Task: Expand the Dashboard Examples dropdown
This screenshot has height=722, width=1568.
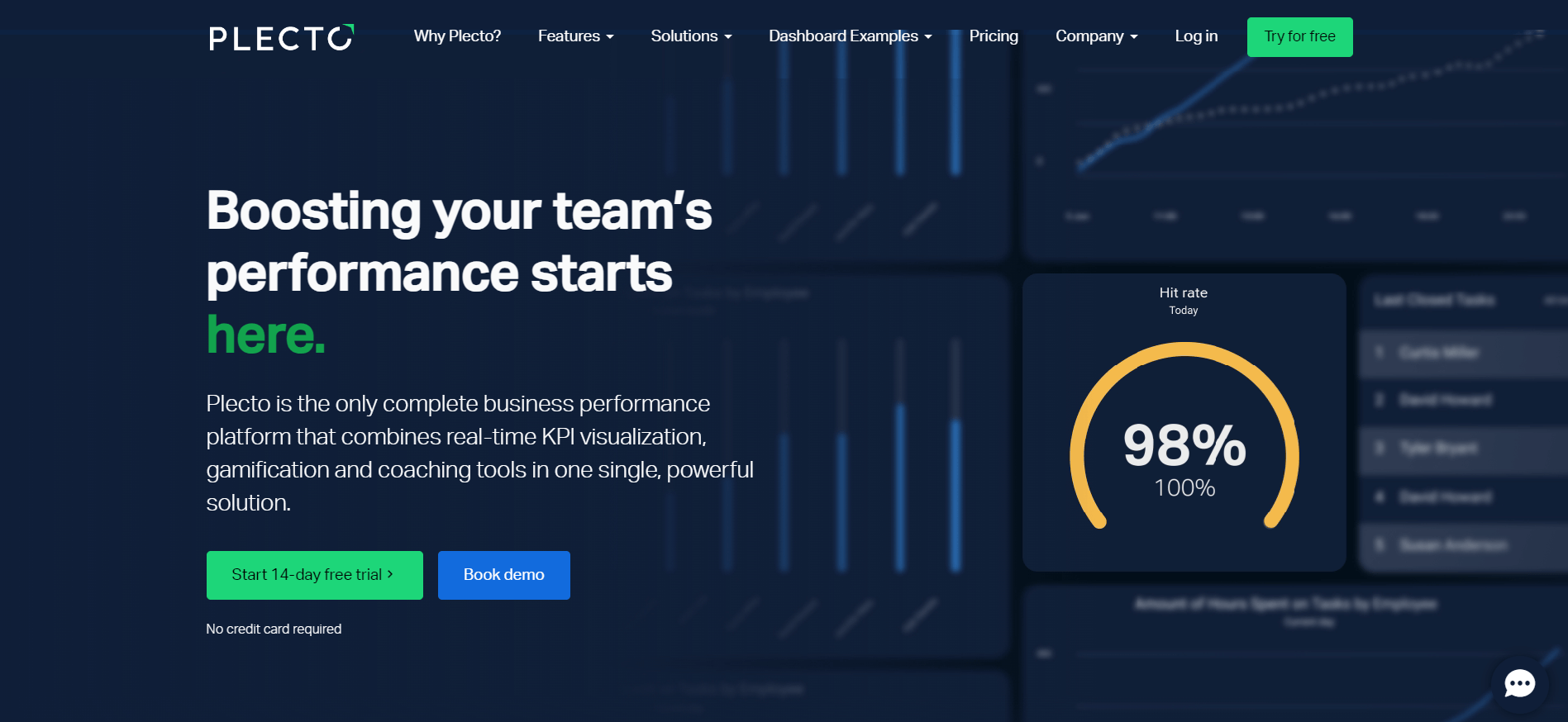Action: coord(850,36)
